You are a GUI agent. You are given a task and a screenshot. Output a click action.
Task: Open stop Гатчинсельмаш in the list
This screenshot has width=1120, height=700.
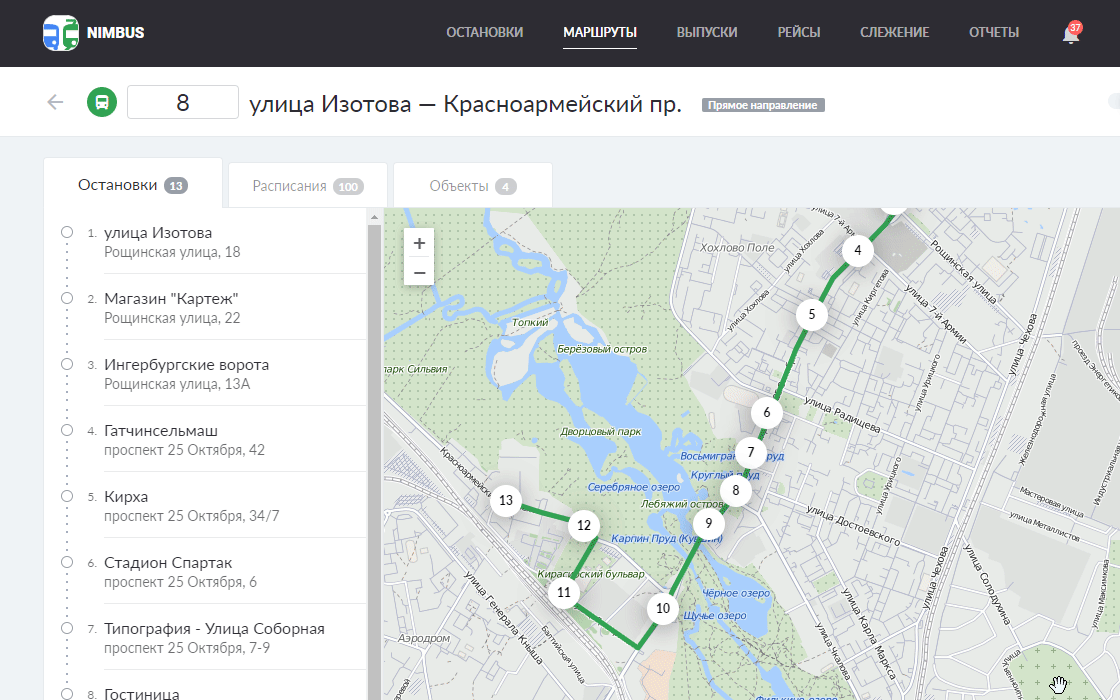click(x=161, y=431)
